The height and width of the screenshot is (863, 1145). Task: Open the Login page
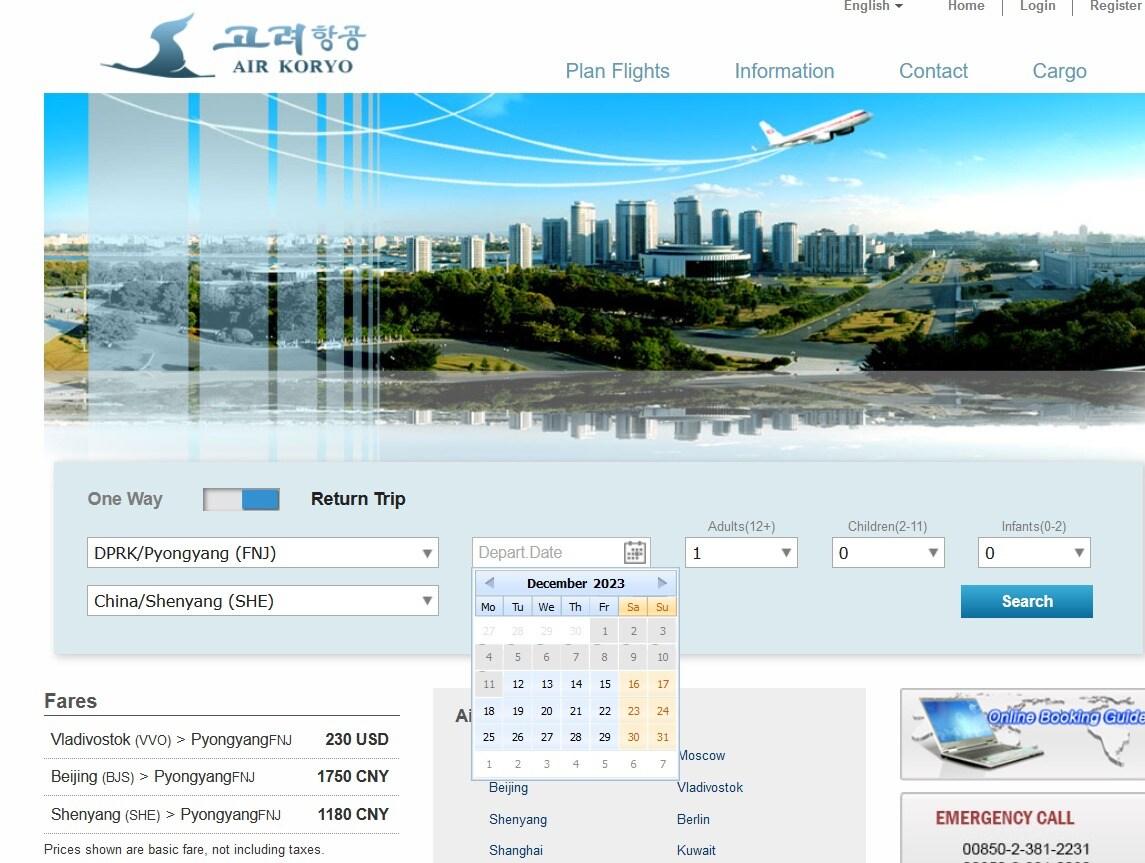(x=1038, y=7)
